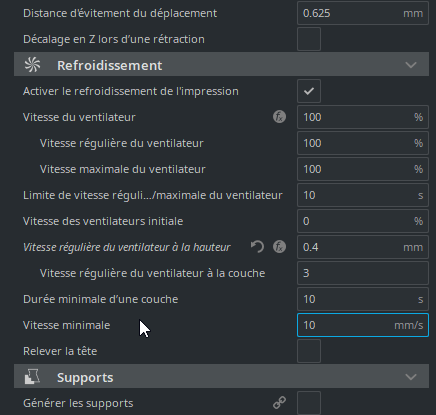The width and height of the screenshot is (436, 415).
Task: Click the link icon beside Générer les supports
Action: tap(279, 403)
